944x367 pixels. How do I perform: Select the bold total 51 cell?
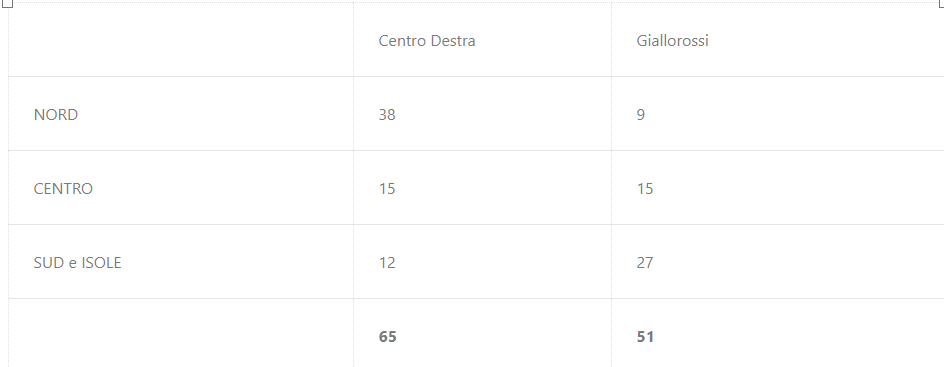pos(777,333)
